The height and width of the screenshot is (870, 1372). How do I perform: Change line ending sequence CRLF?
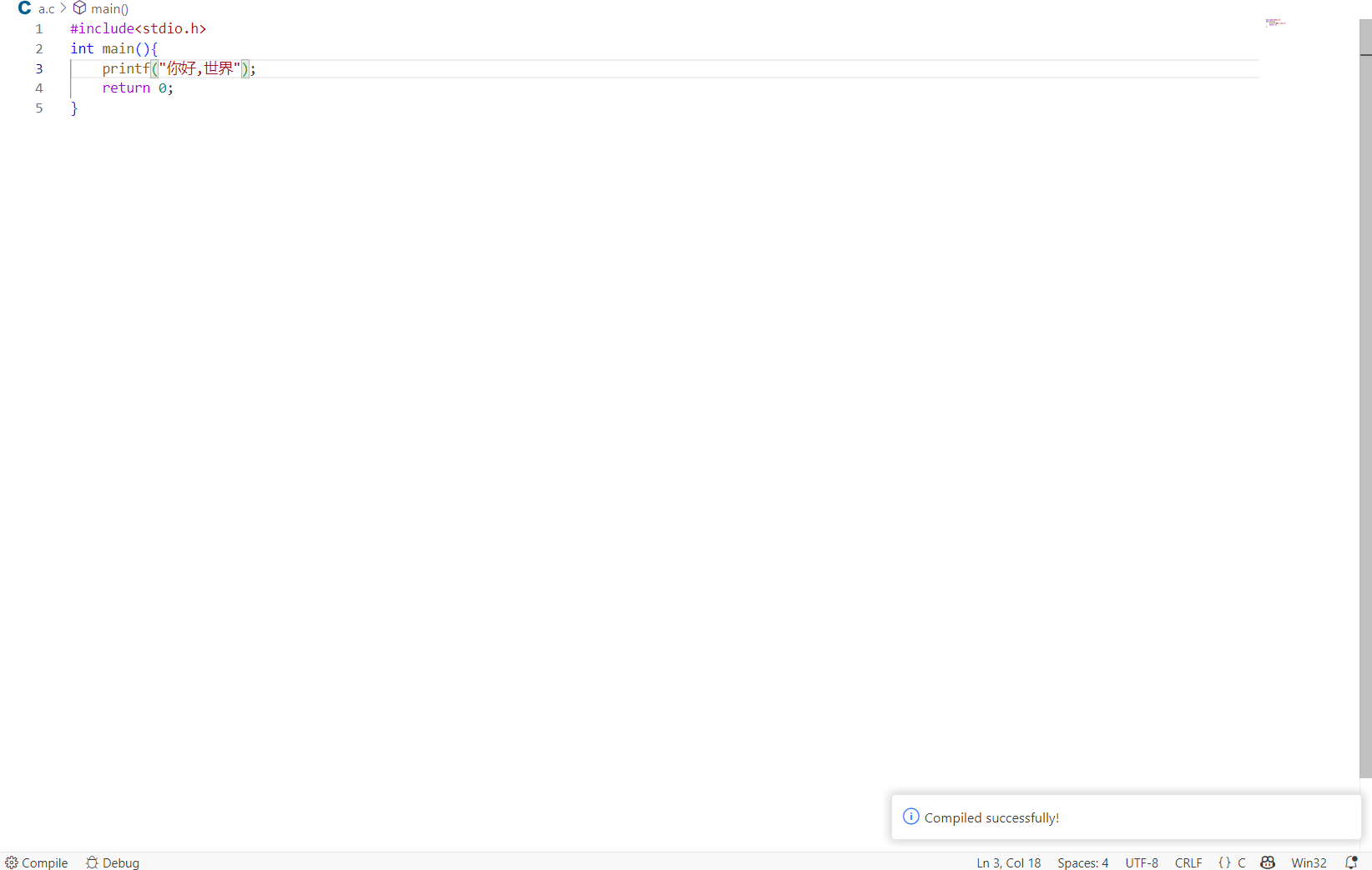1188,862
